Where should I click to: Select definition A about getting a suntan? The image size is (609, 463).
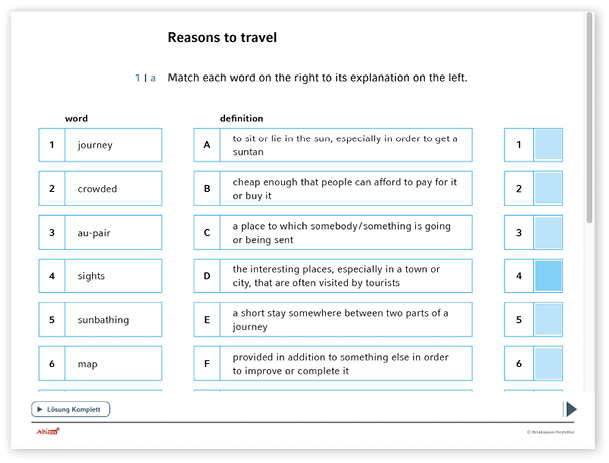333,145
